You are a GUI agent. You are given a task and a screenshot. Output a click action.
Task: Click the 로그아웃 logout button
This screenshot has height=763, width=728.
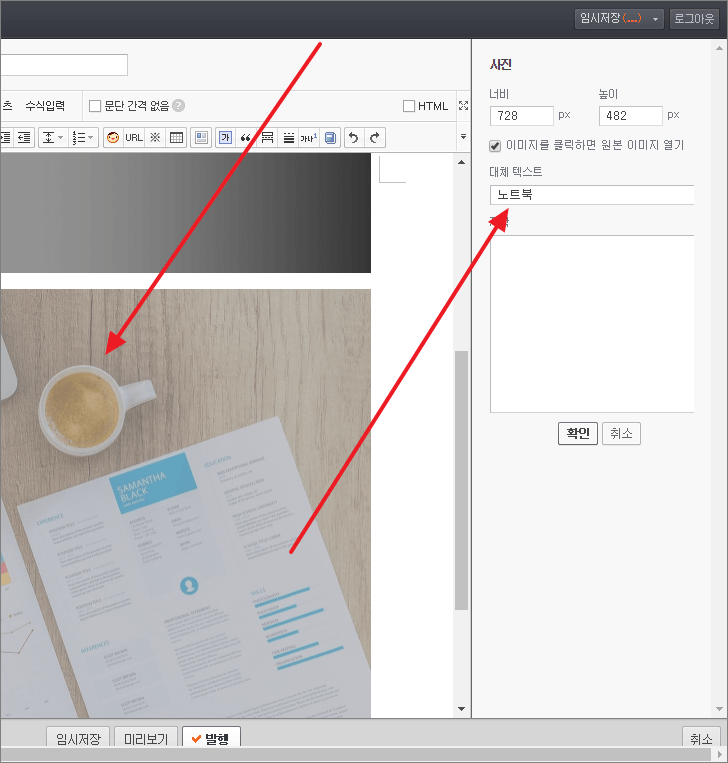[x=694, y=19]
